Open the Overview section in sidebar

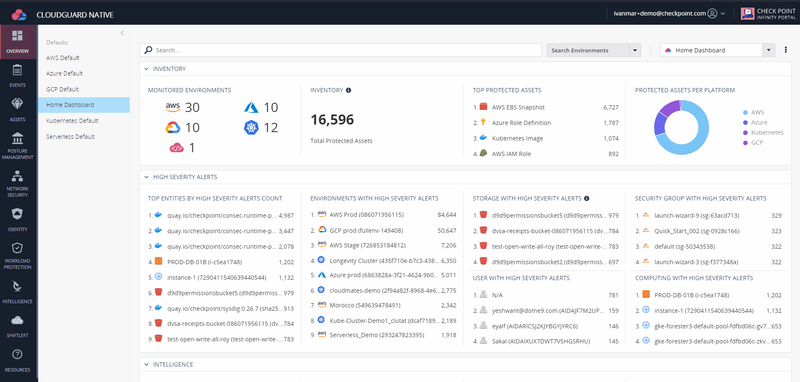18,42
